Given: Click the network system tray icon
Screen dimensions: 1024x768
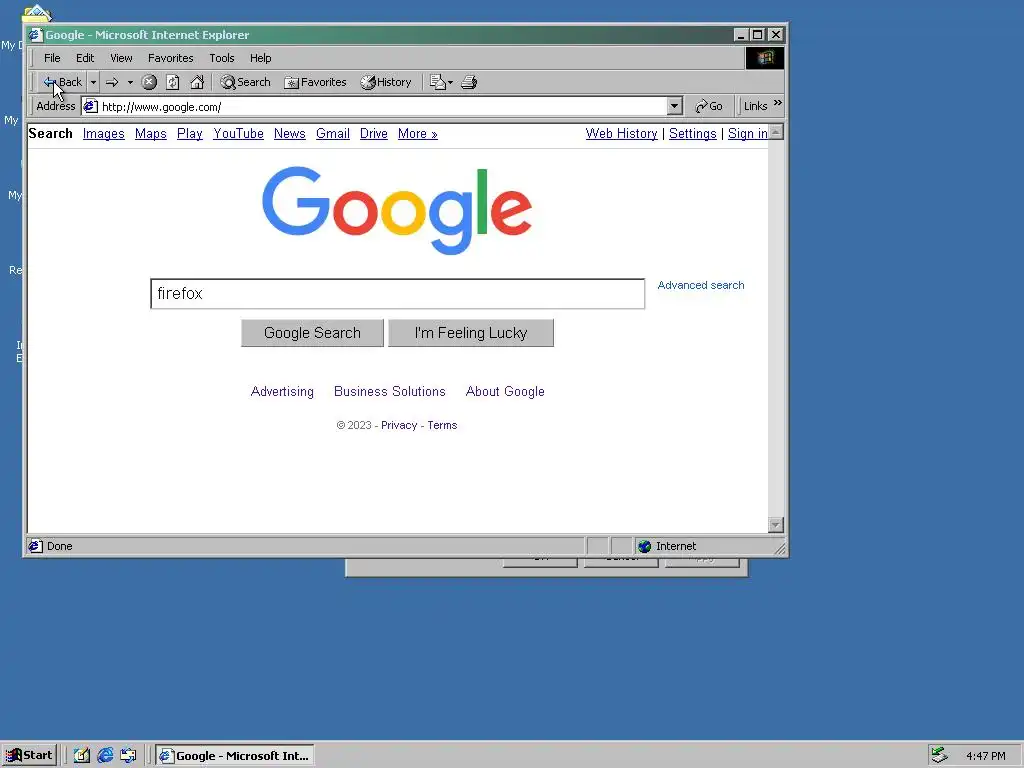Looking at the screenshot, I should 939,755.
